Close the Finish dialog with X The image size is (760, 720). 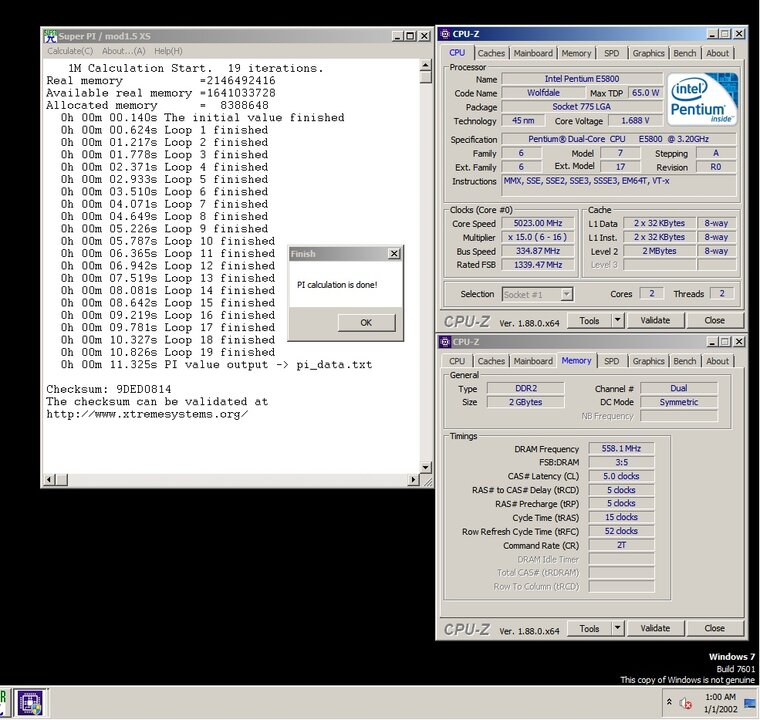pyautogui.click(x=395, y=254)
